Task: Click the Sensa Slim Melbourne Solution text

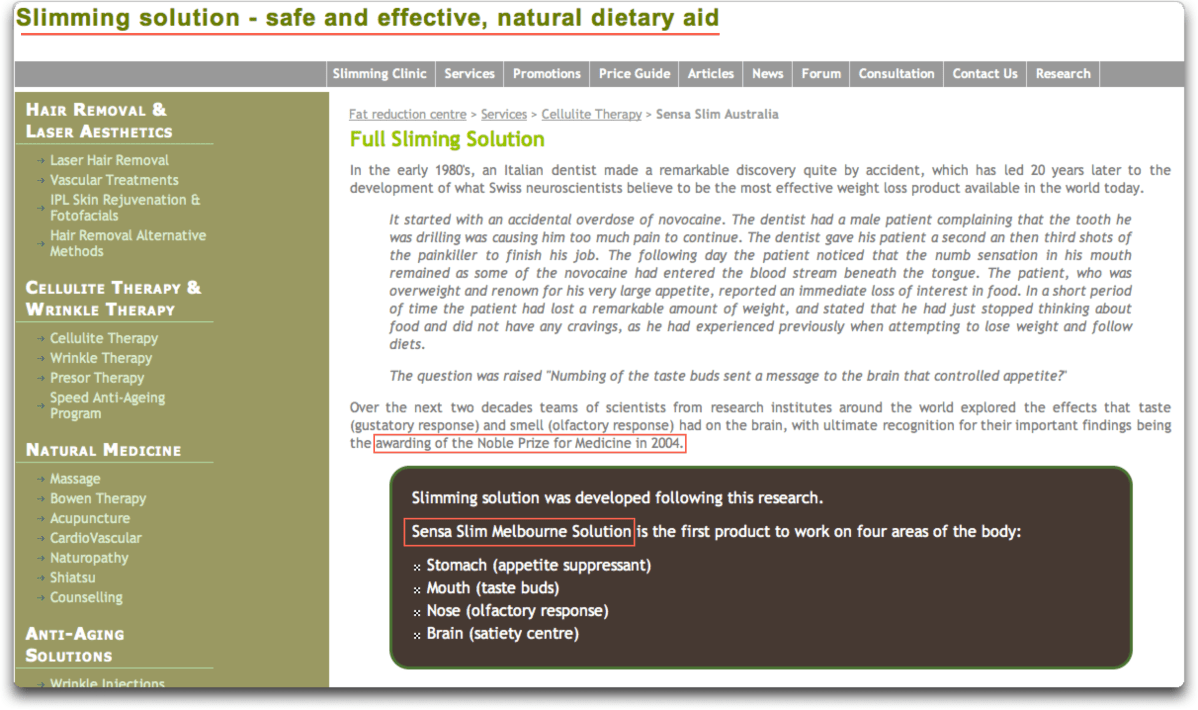Action: [x=520, y=532]
